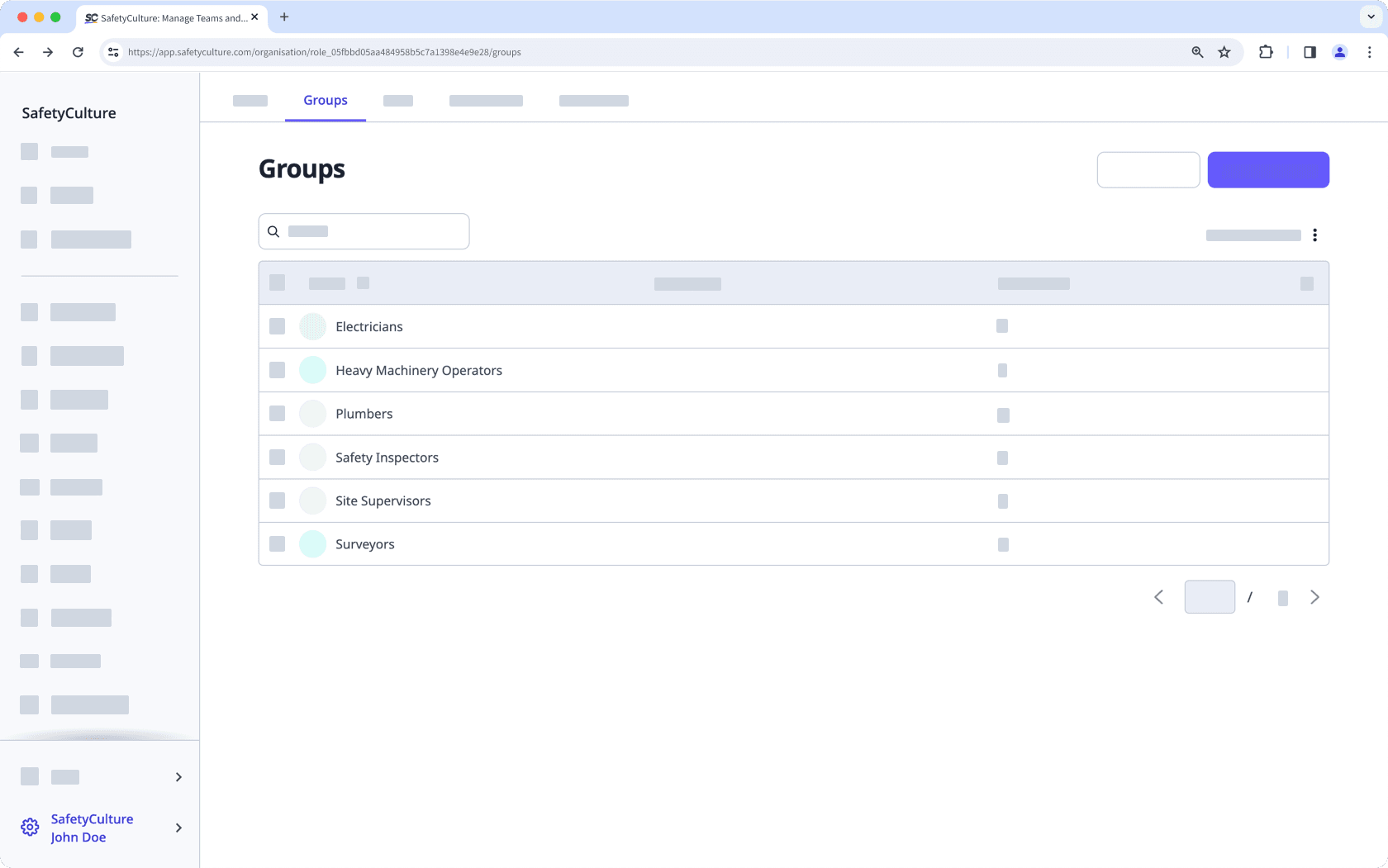Click the bookmark star in the address bar

coord(1224,51)
